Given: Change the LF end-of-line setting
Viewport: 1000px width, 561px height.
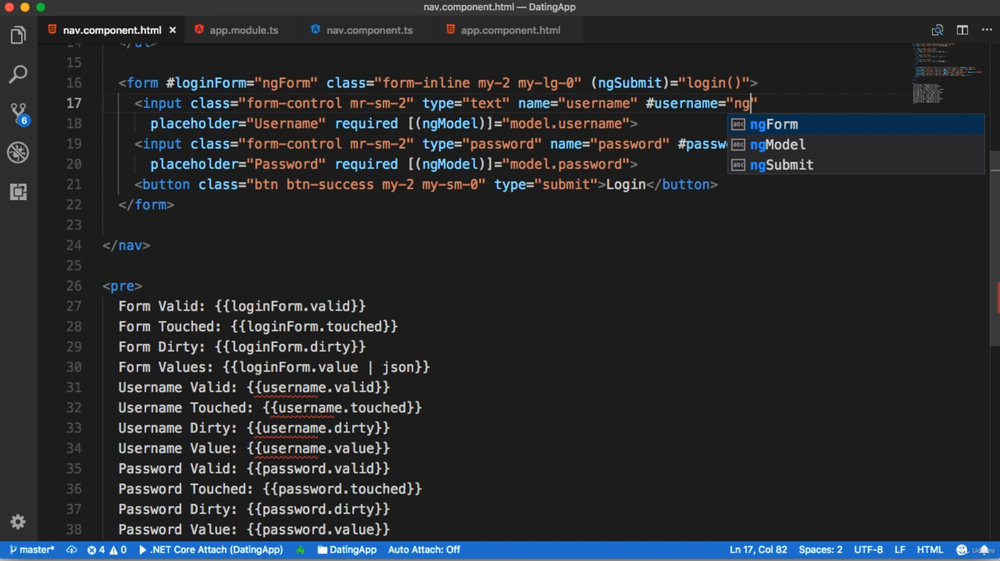Looking at the screenshot, I should [900, 550].
